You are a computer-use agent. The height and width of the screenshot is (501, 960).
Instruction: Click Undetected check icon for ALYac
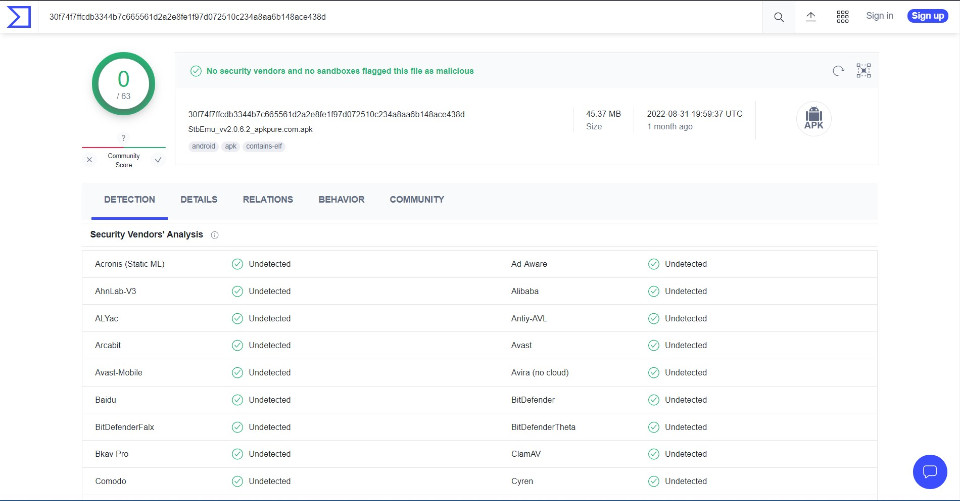pos(238,318)
